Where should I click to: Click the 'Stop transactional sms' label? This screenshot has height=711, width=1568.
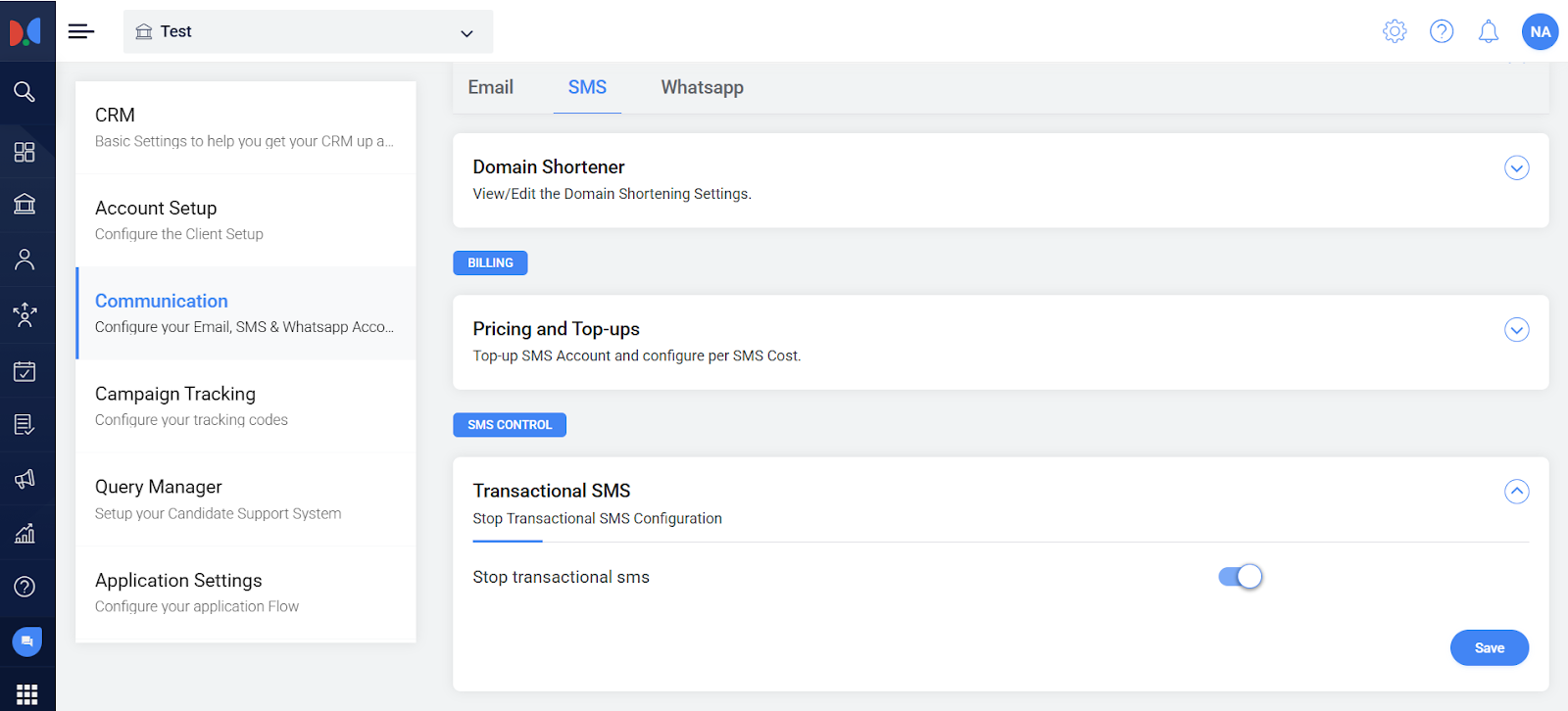pos(561,577)
